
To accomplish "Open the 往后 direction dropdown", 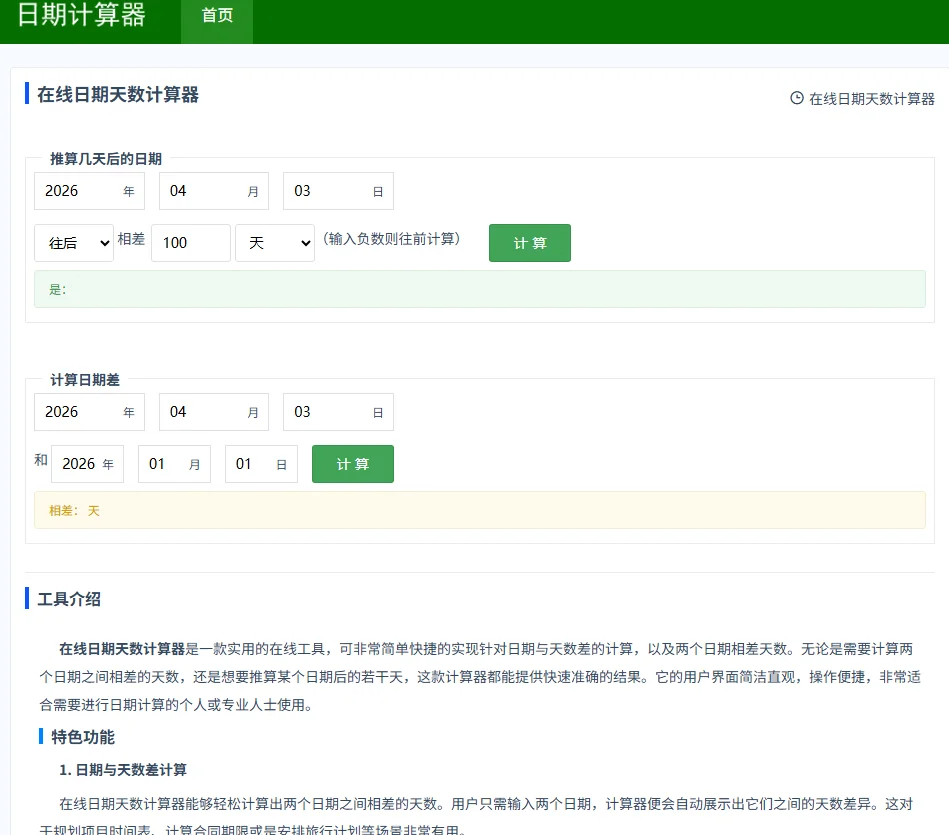I will [73, 242].
